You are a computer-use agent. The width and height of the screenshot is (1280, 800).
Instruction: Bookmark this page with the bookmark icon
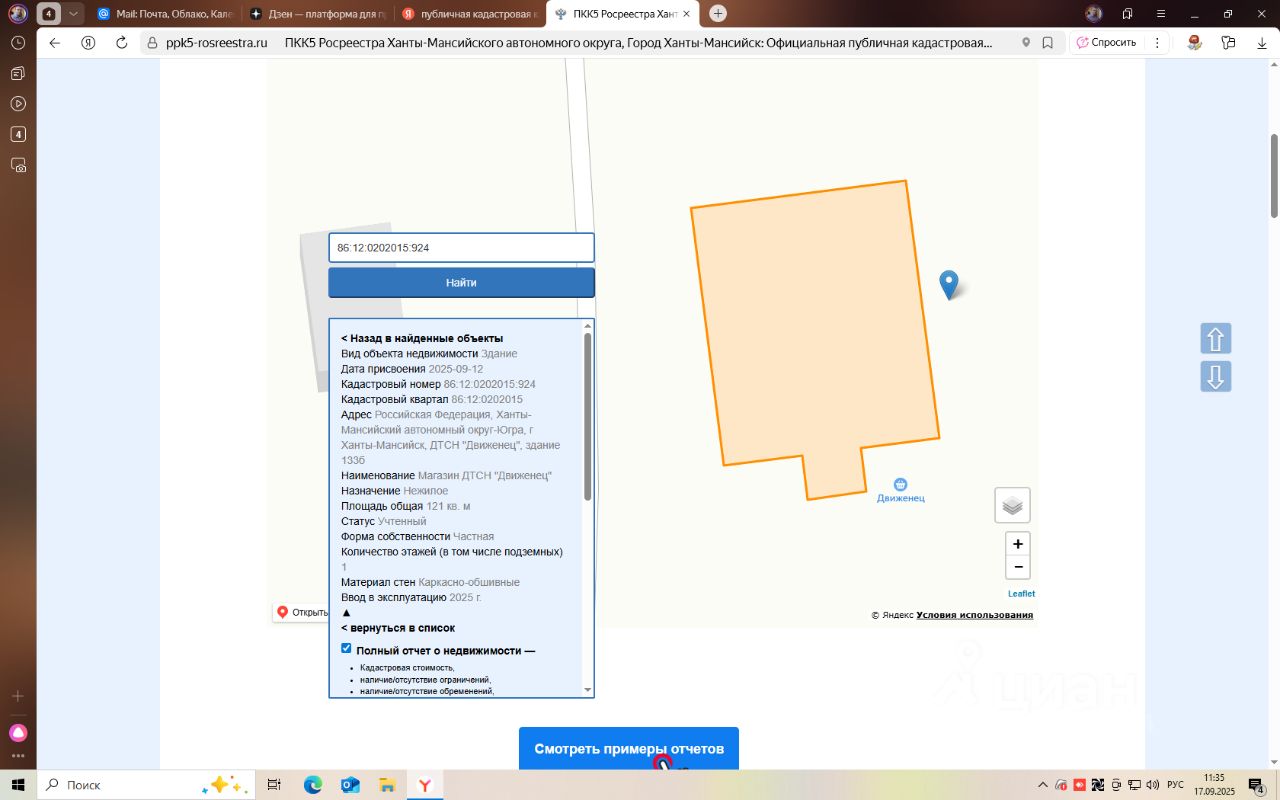click(x=1048, y=43)
